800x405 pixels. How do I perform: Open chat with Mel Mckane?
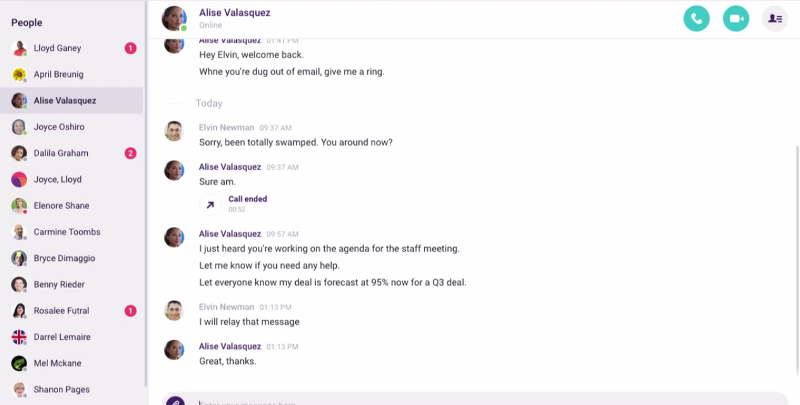56,363
